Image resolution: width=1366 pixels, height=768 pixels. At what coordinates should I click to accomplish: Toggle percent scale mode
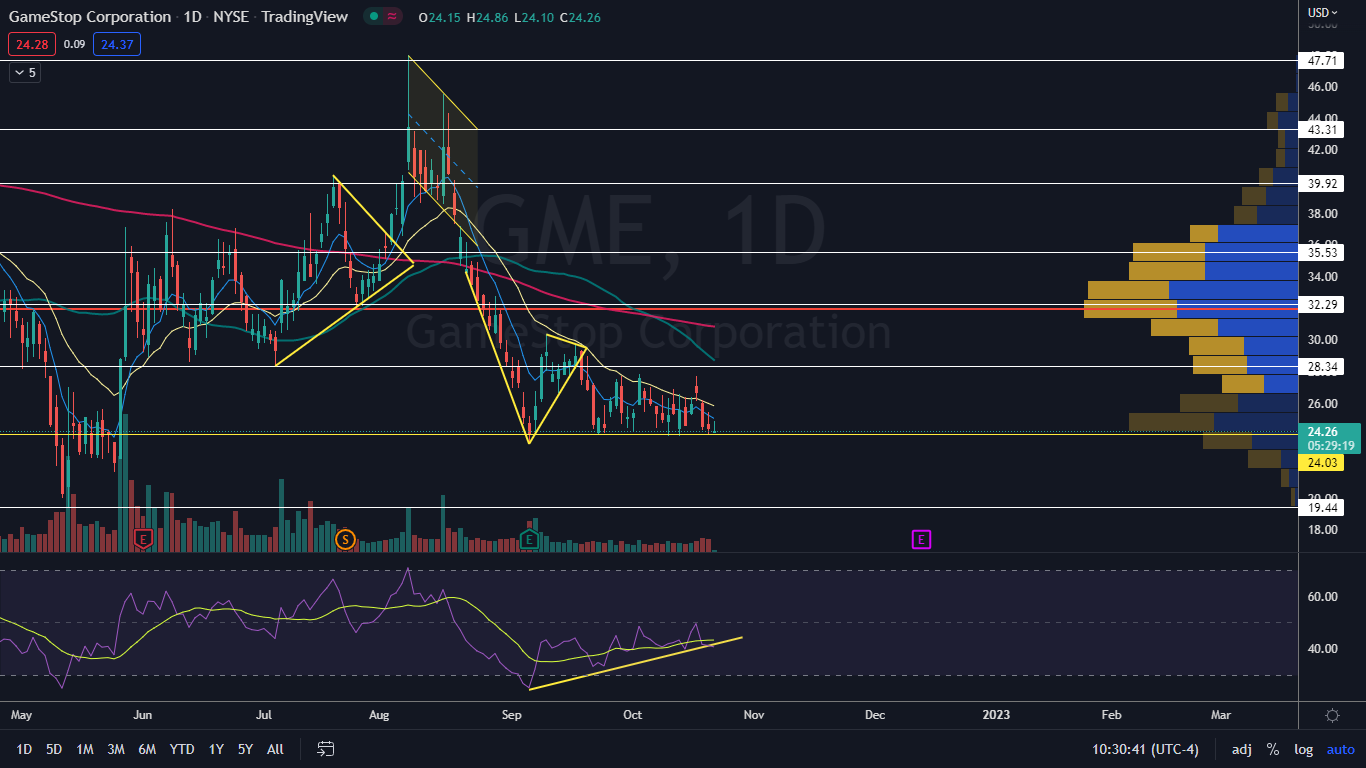(x=1273, y=749)
